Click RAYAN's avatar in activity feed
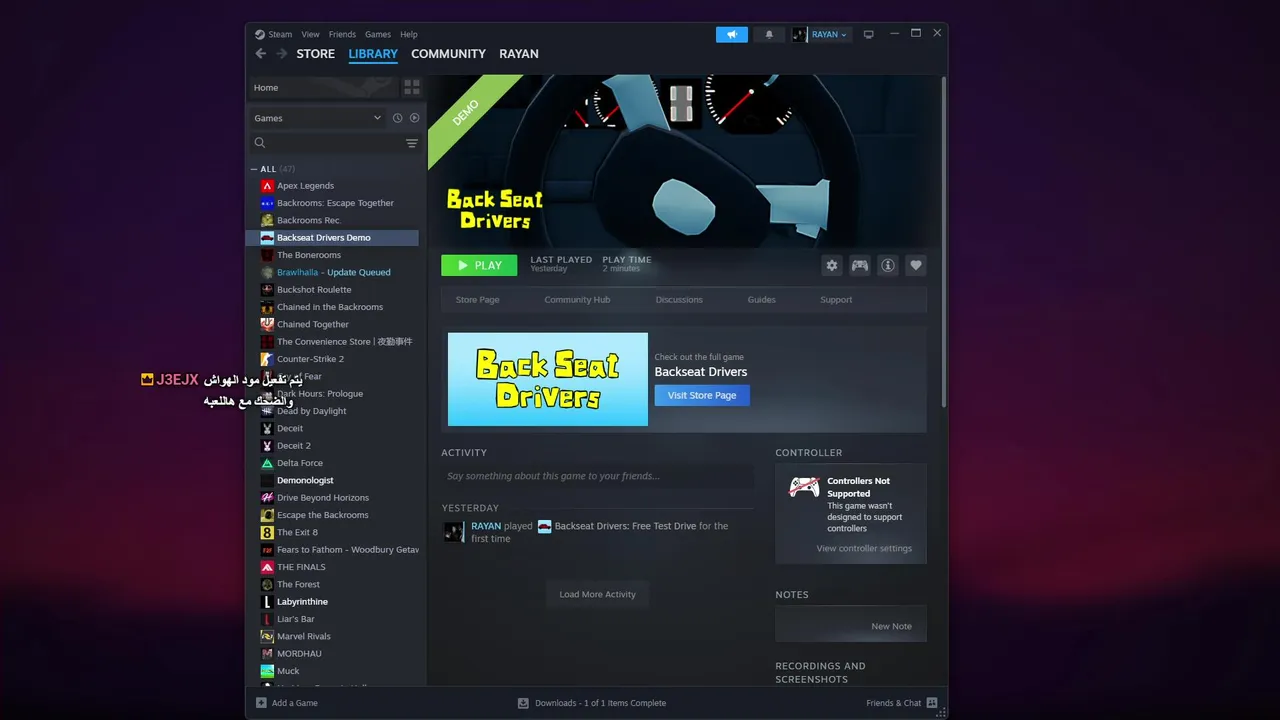Image resolution: width=1280 pixels, height=720 pixels. [454, 532]
